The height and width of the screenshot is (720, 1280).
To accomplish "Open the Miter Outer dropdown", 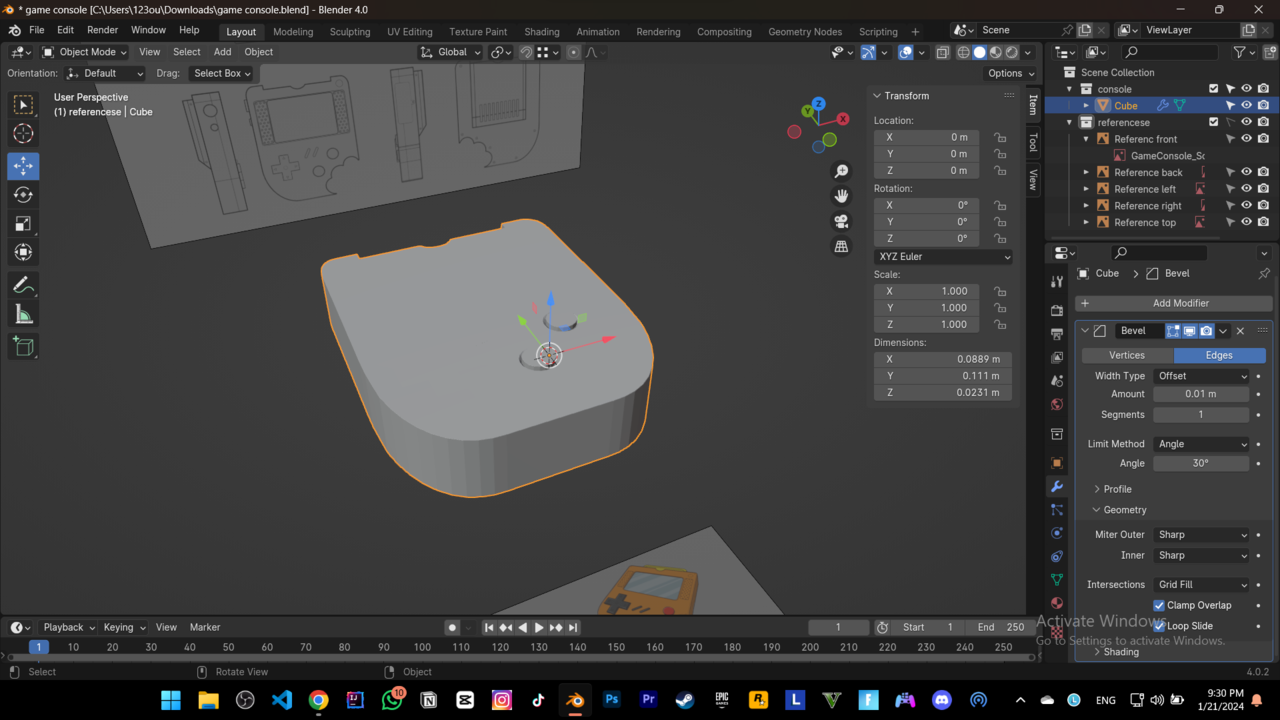I will pyautogui.click(x=1202, y=535).
